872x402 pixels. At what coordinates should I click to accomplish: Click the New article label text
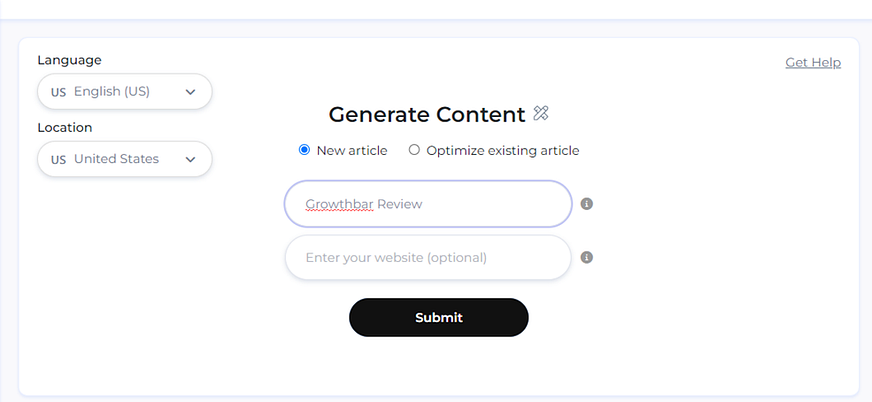[354, 151]
